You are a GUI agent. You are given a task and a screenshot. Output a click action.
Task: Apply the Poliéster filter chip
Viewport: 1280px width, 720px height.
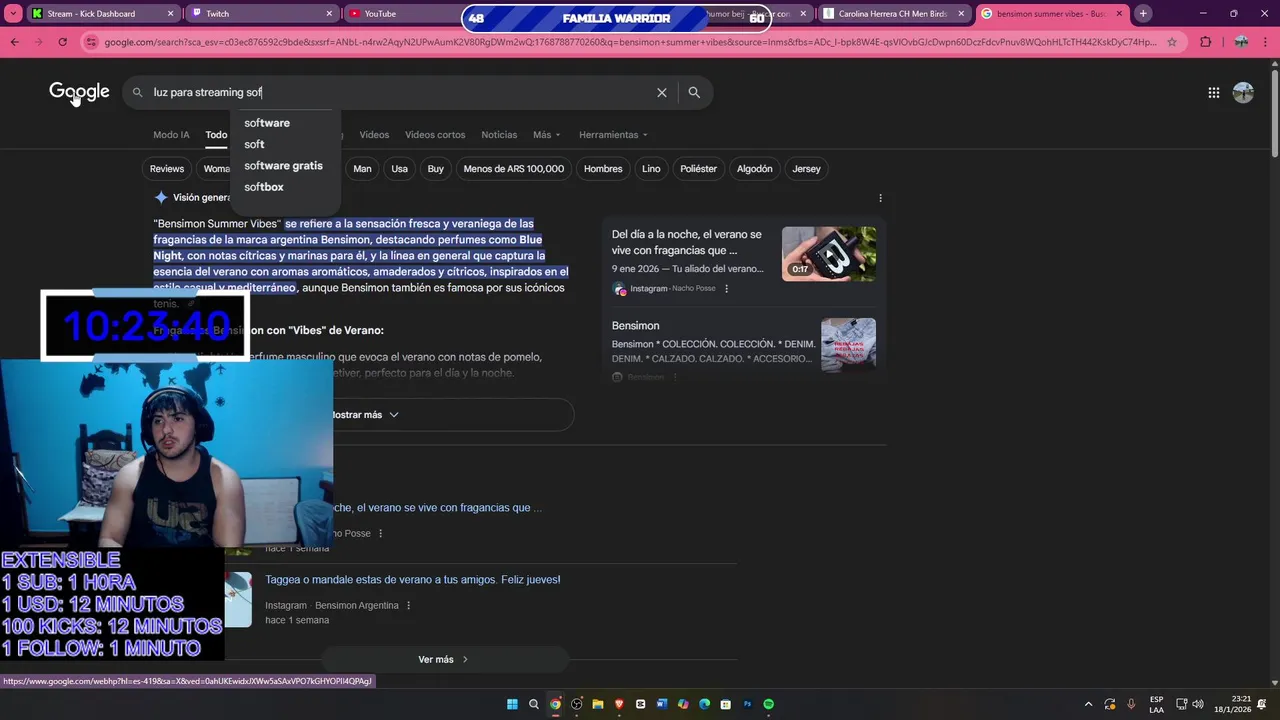pos(698,169)
